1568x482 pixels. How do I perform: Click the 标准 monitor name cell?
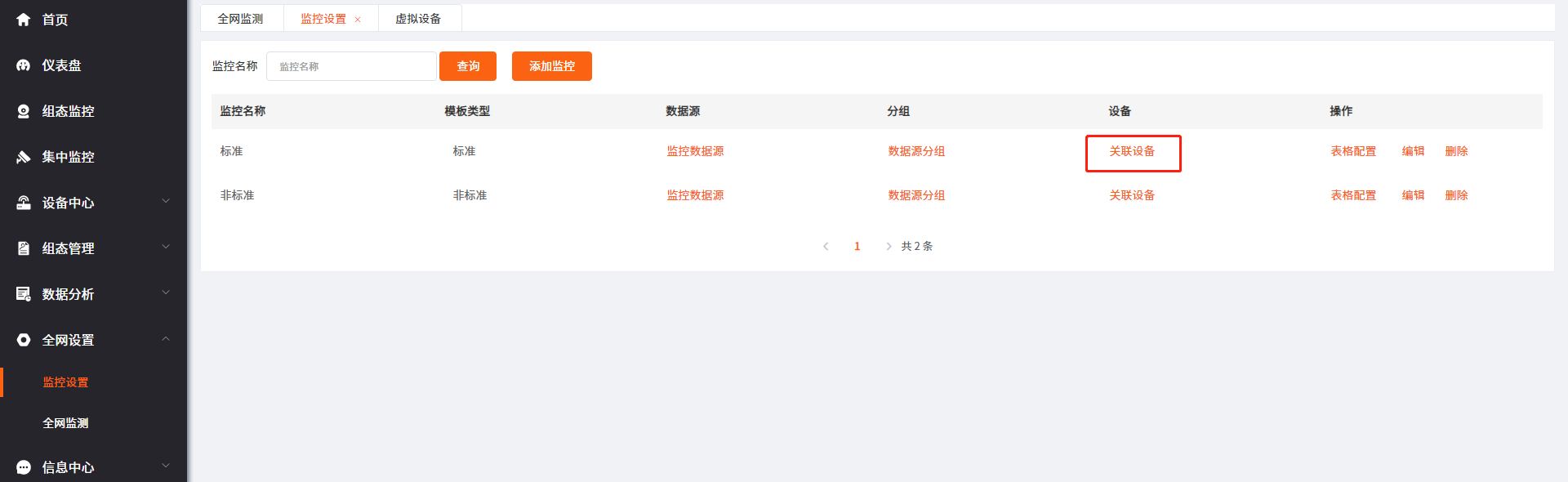point(231,151)
